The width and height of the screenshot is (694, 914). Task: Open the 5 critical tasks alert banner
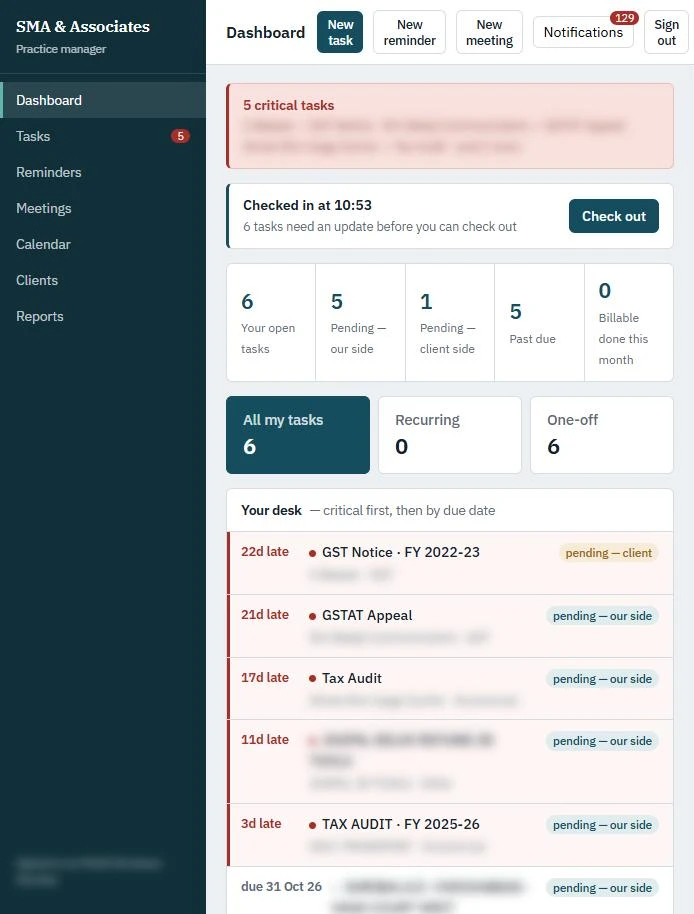click(x=450, y=126)
